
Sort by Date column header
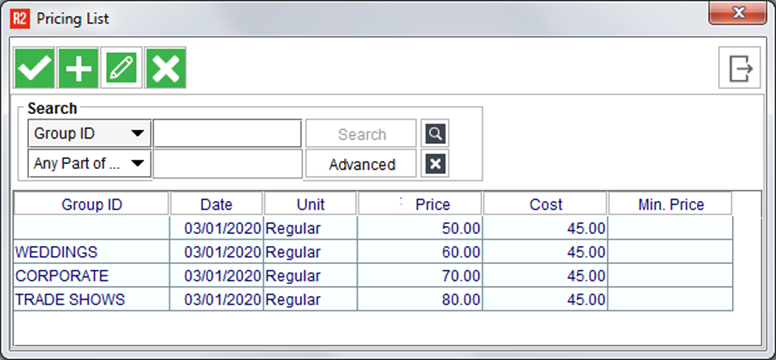point(216,204)
